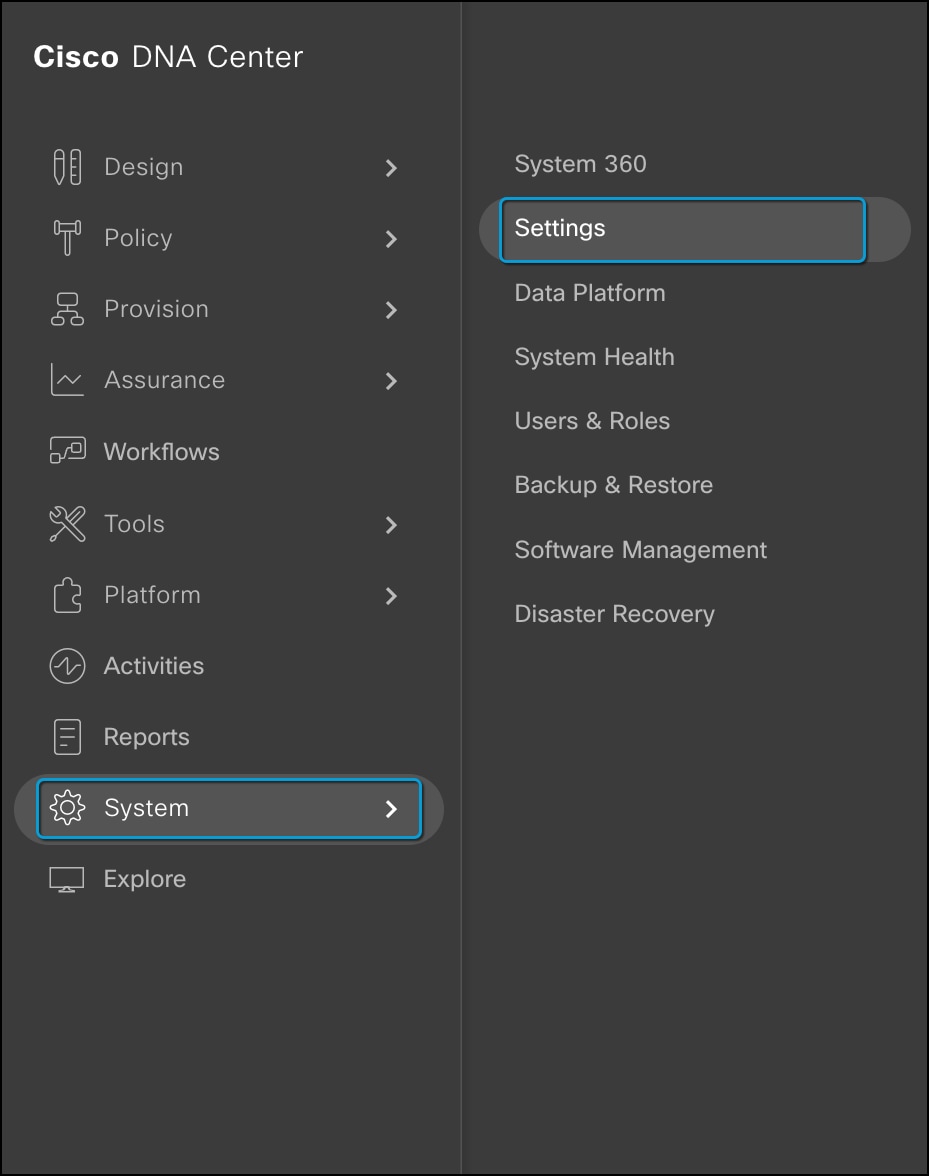Click the Provision topology icon
The image size is (929, 1176).
66,309
